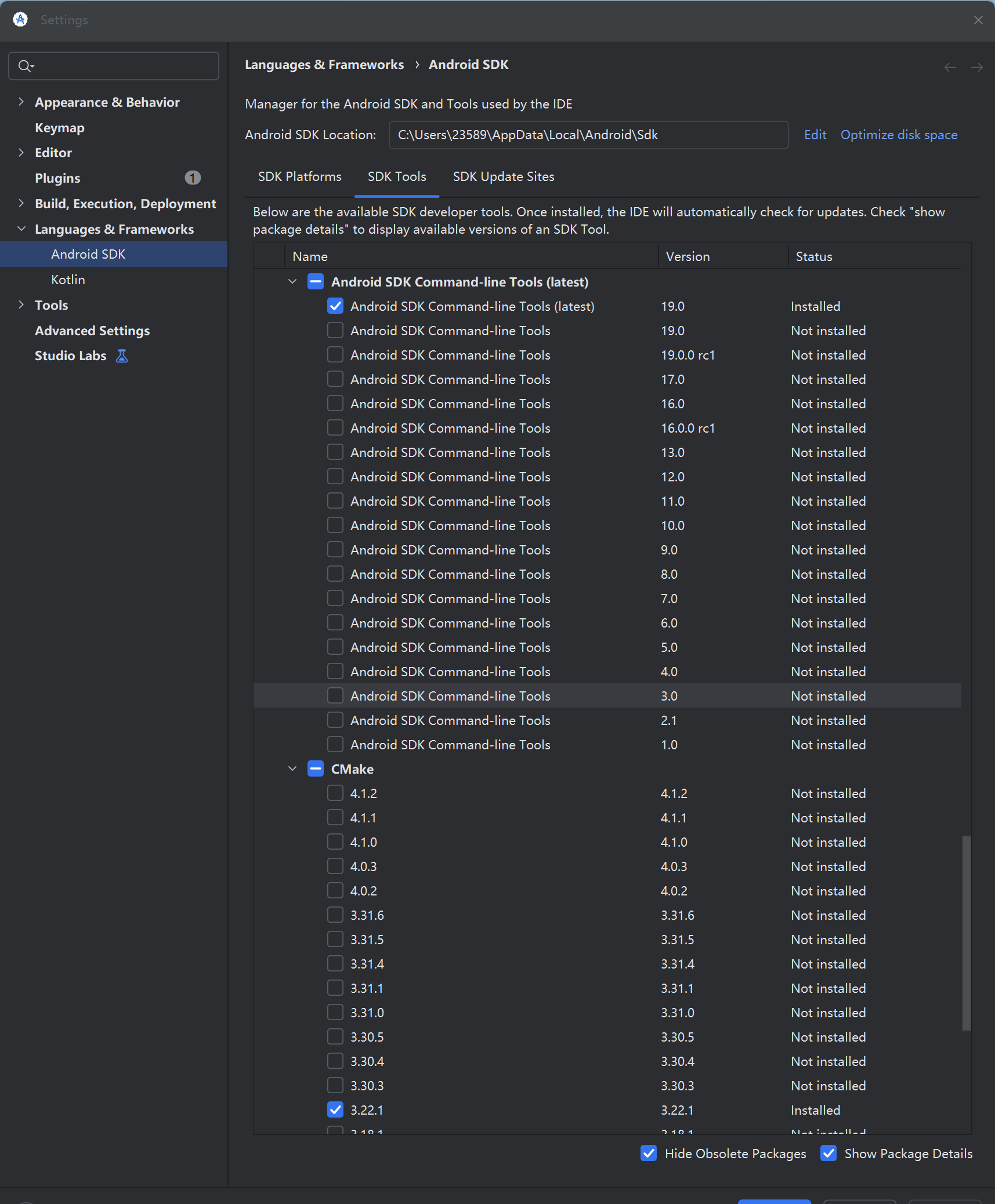
Task: Collapse Languages & Frameworks section
Action: (21, 229)
